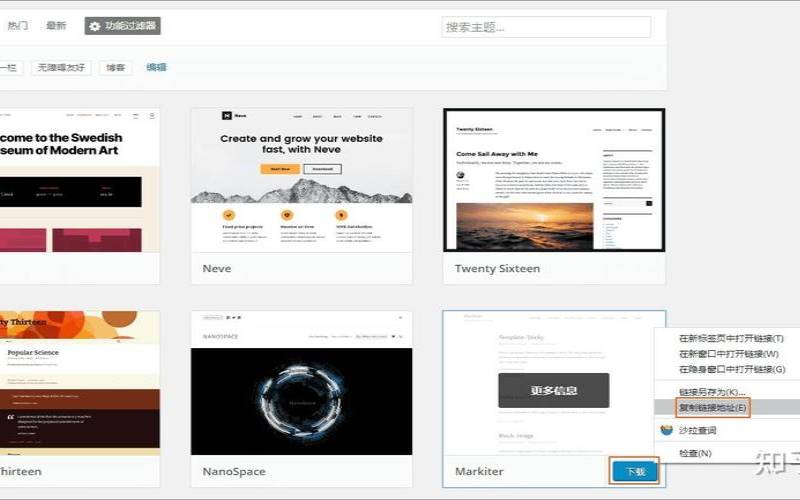Click the 编辑 filters link

(157, 67)
